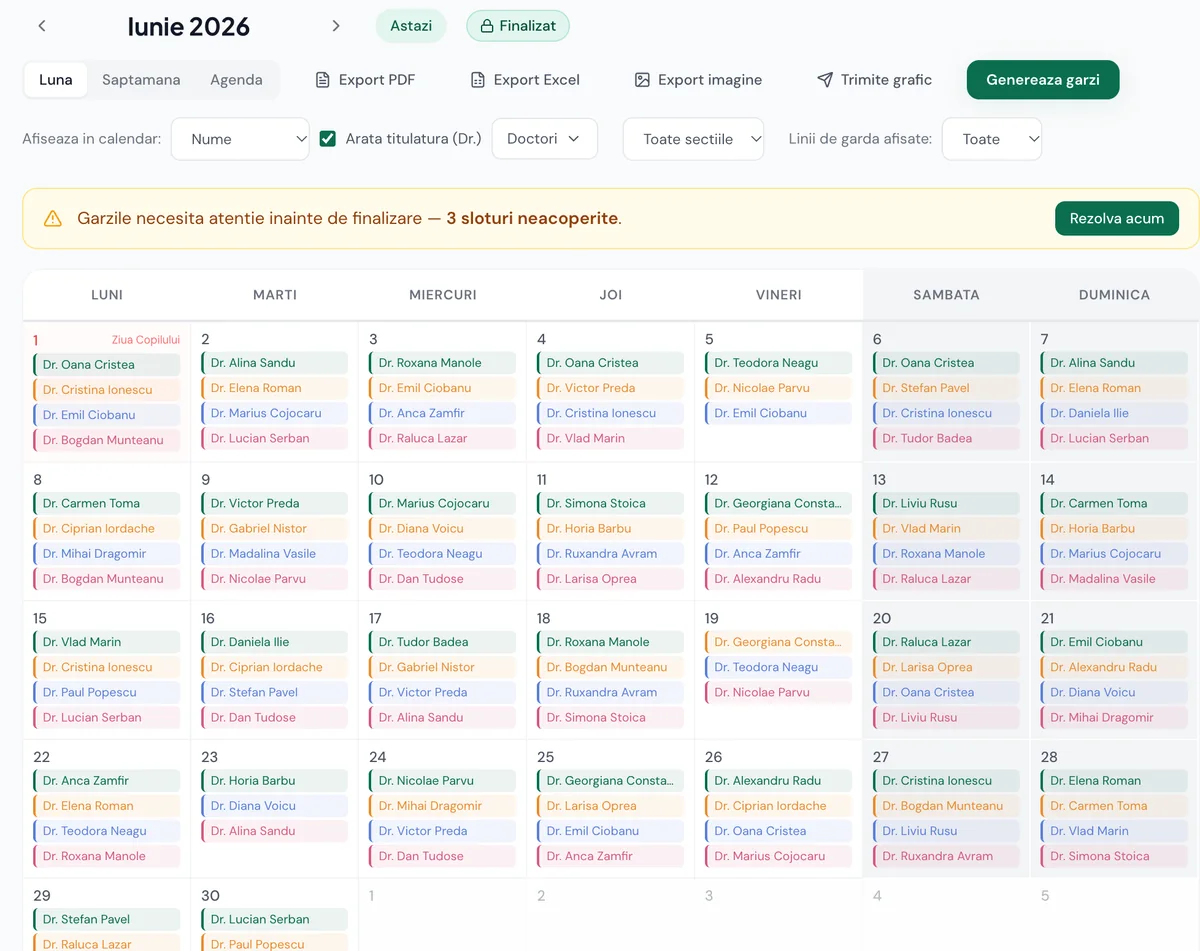Click the Excel sheet icon

tap(478, 80)
